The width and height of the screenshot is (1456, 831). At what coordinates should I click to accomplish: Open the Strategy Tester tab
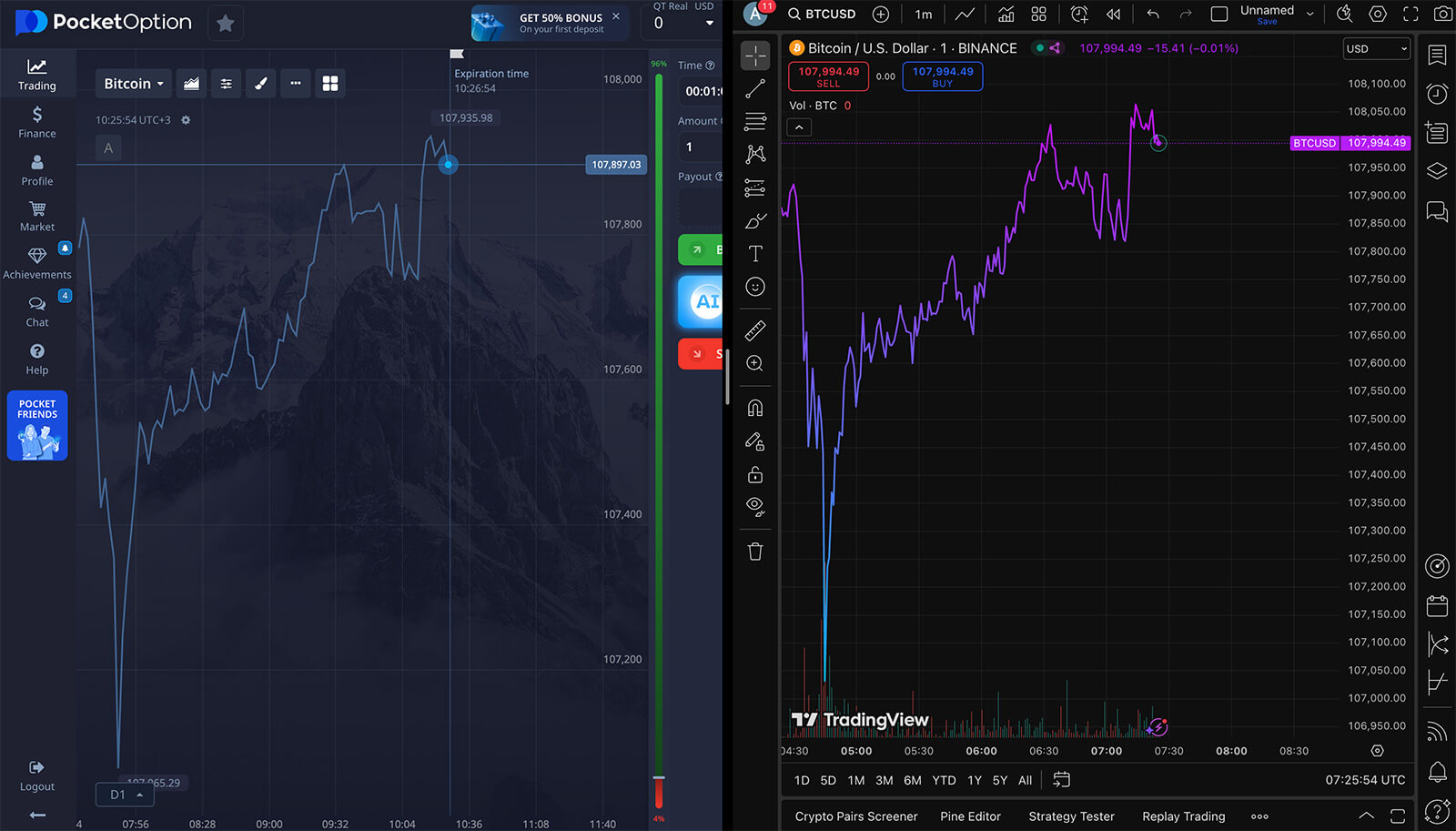point(1071,816)
